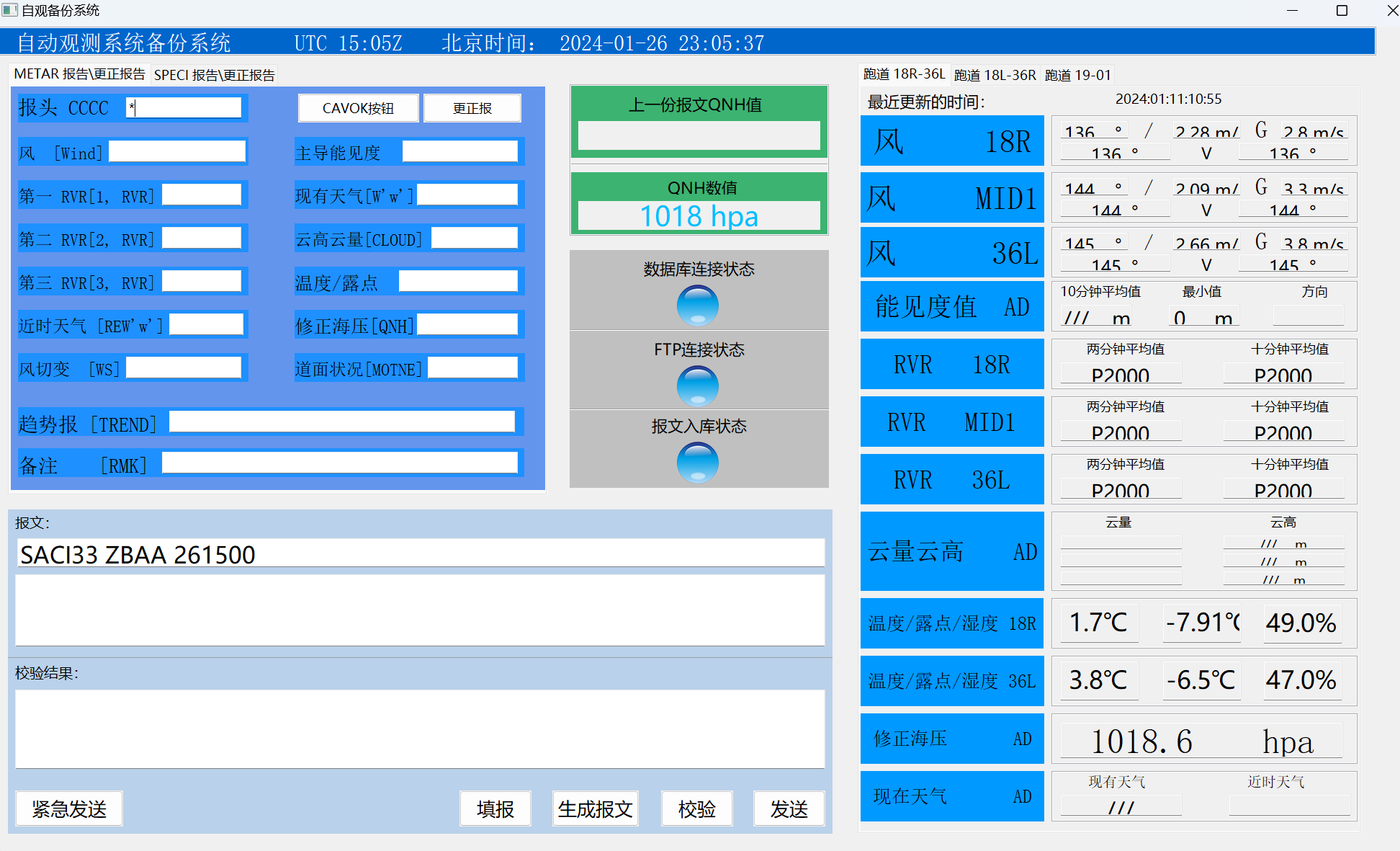Click the 主导能见度 input field
The image size is (1400, 851).
point(460,151)
